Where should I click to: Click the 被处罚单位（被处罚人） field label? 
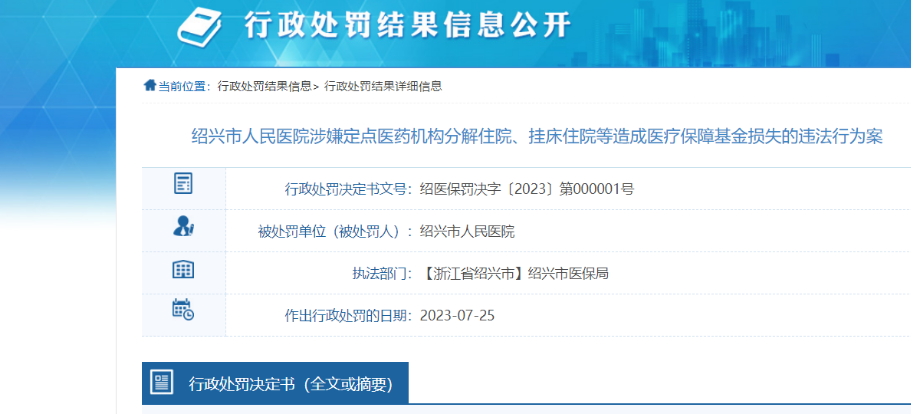(x=335, y=231)
